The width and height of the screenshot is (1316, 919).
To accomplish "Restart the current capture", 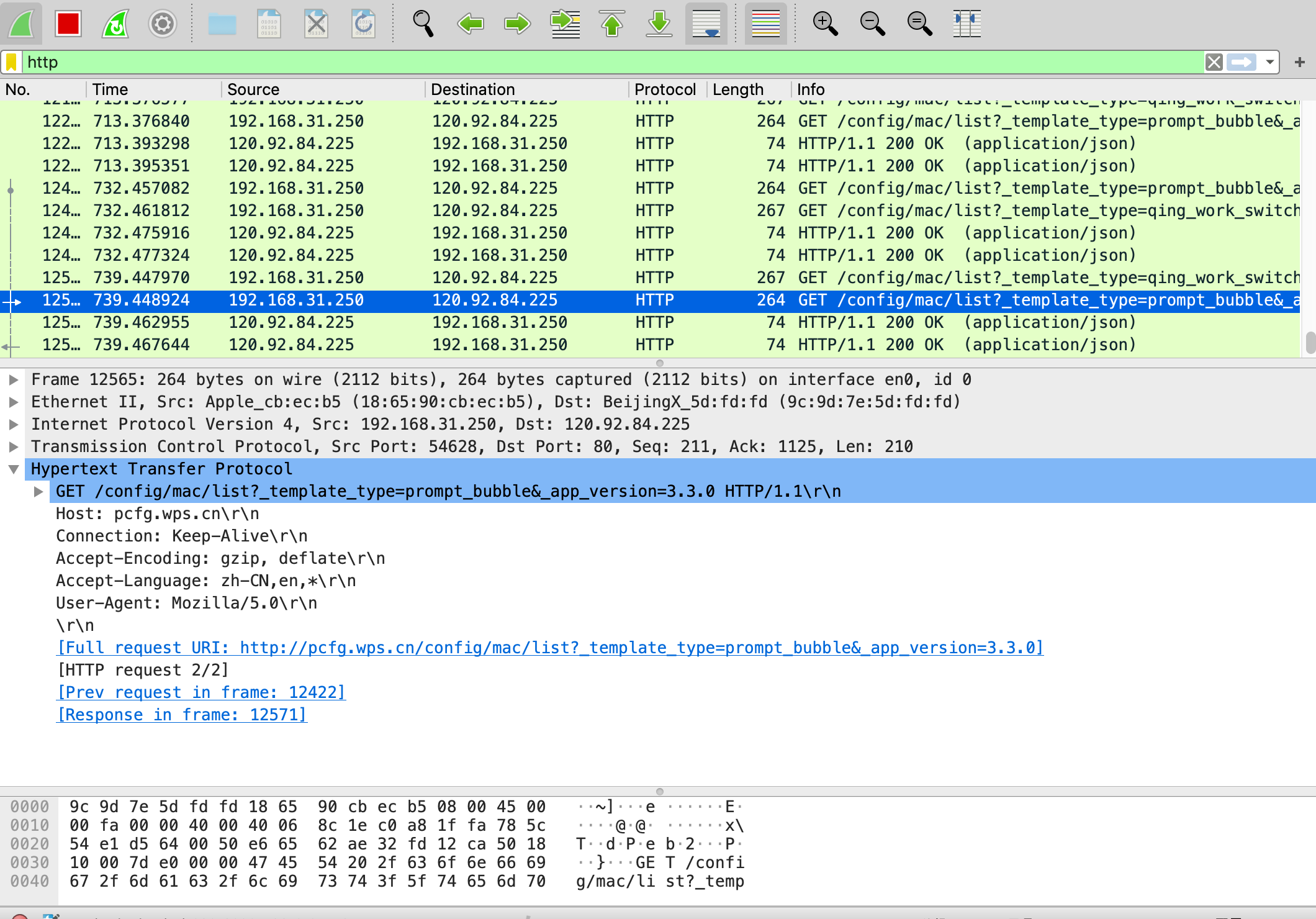I will (115, 24).
